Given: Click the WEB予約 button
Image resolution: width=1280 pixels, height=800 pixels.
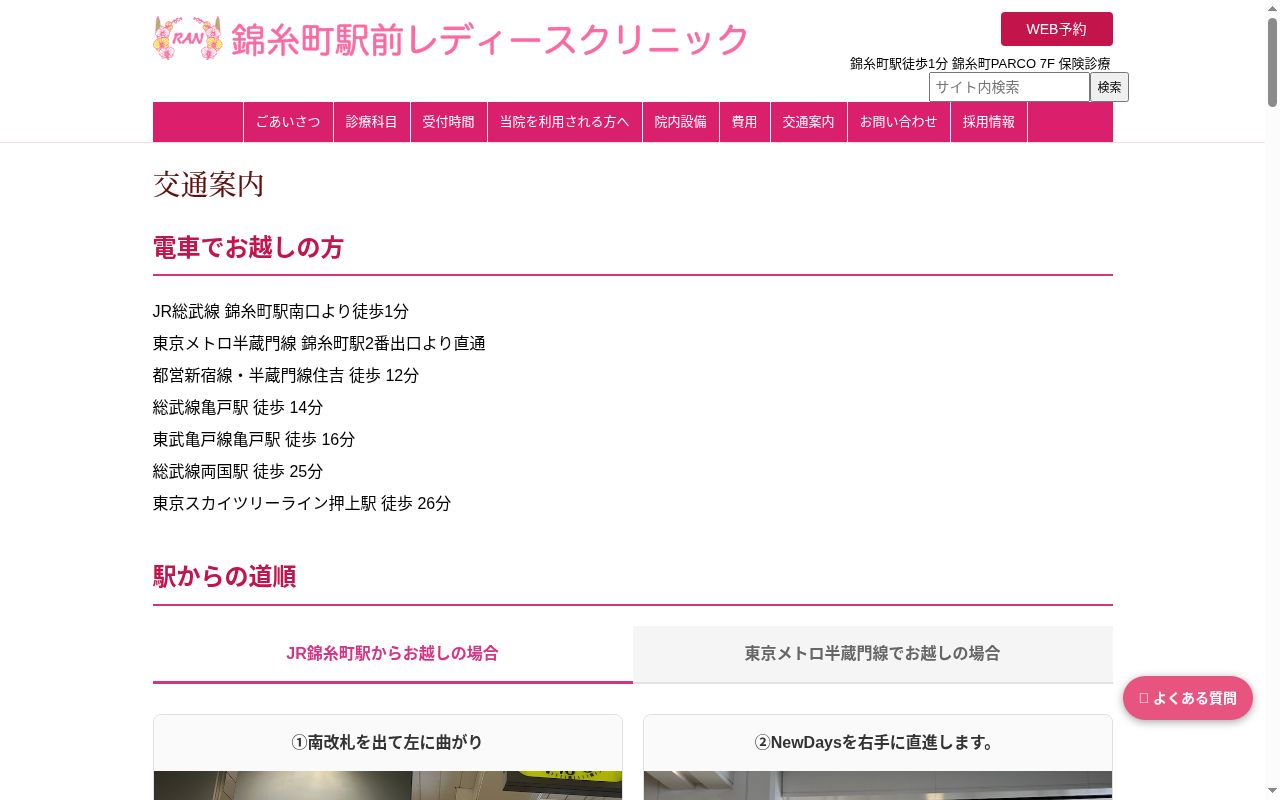Looking at the screenshot, I should (1056, 29).
